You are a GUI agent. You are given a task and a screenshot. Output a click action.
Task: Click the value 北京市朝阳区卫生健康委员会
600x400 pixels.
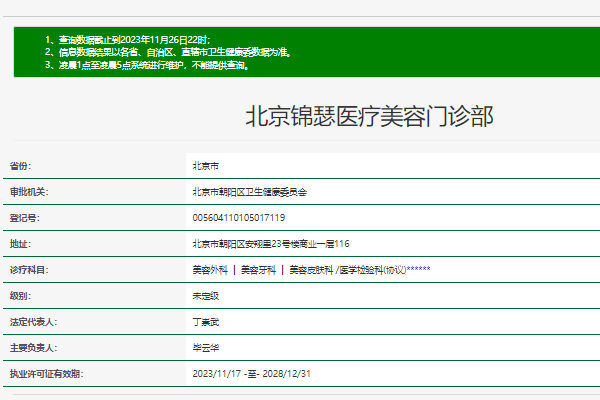[249, 192]
